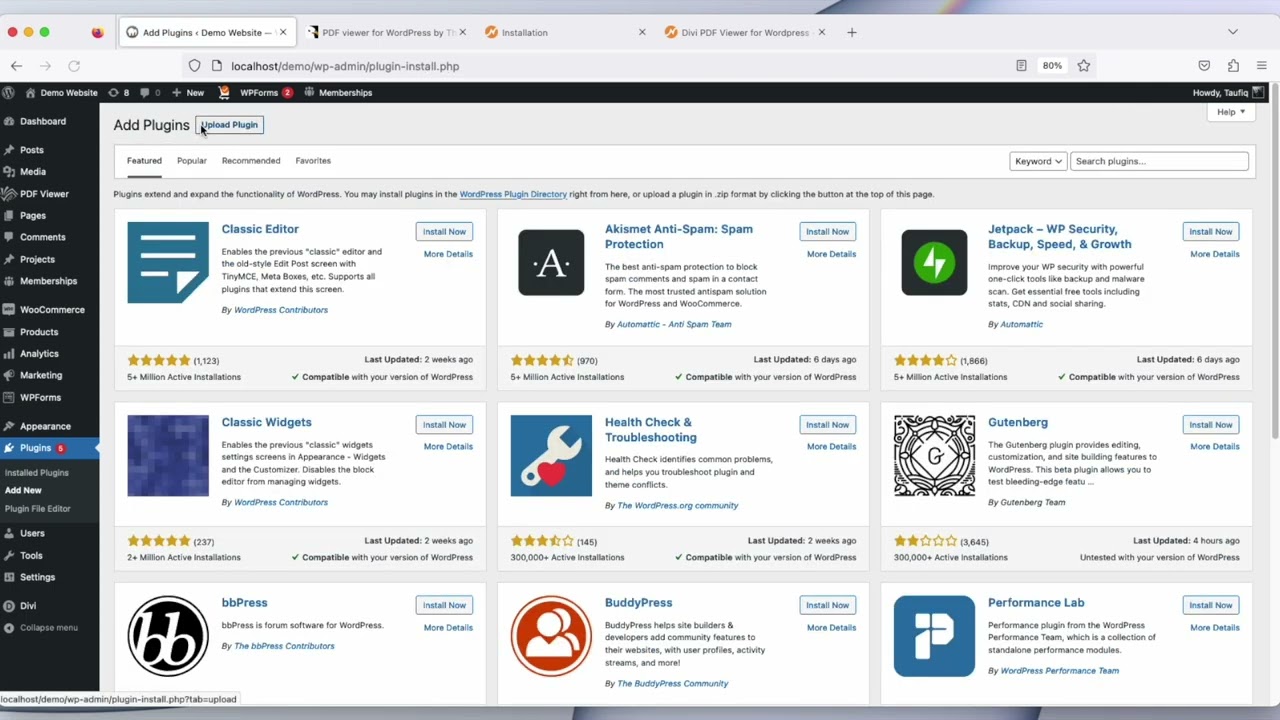
Task: Open the Performance Lab plugin title
Action: [x=1036, y=603]
